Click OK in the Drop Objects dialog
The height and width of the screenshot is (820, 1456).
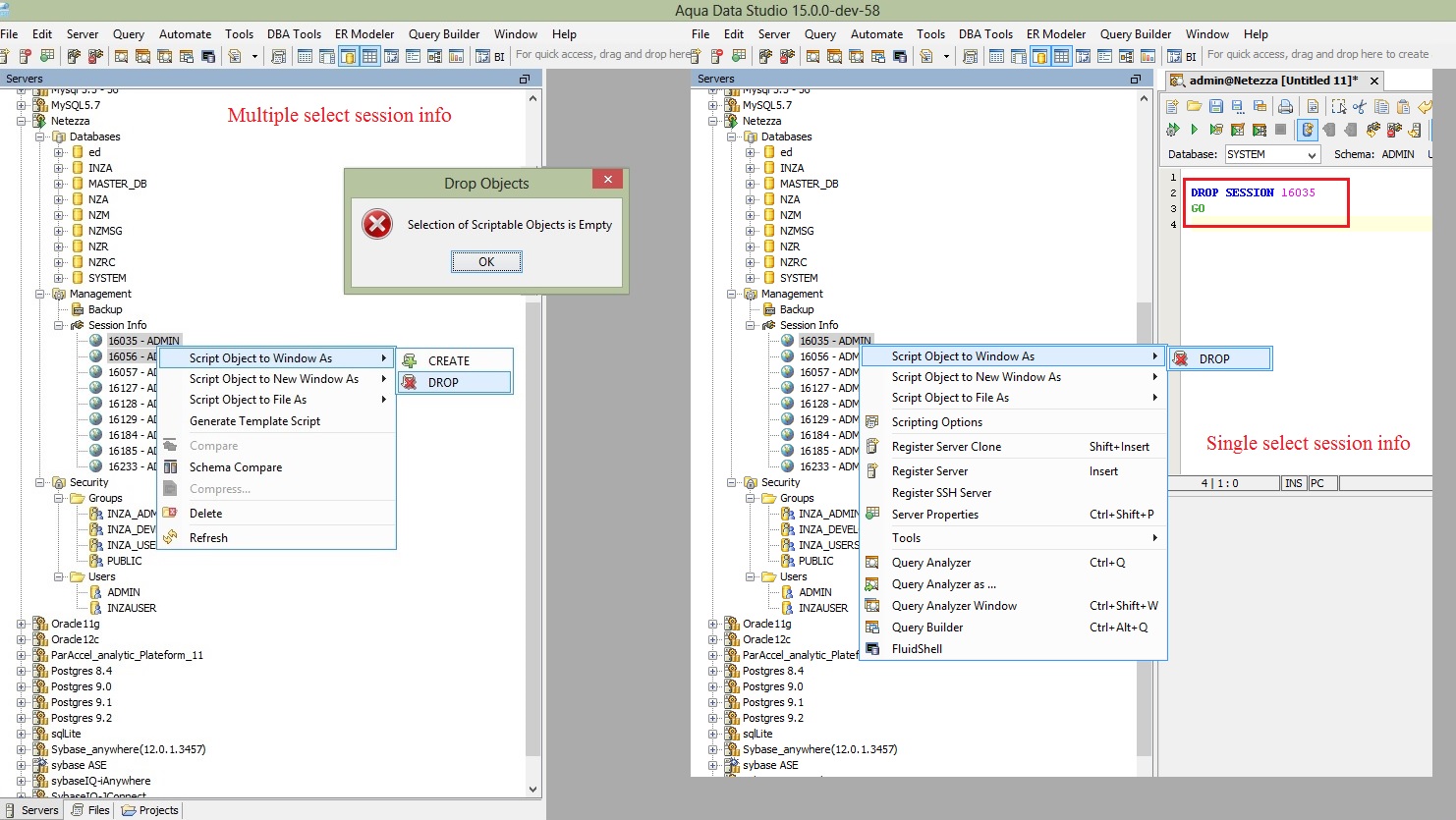pos(486,262)
